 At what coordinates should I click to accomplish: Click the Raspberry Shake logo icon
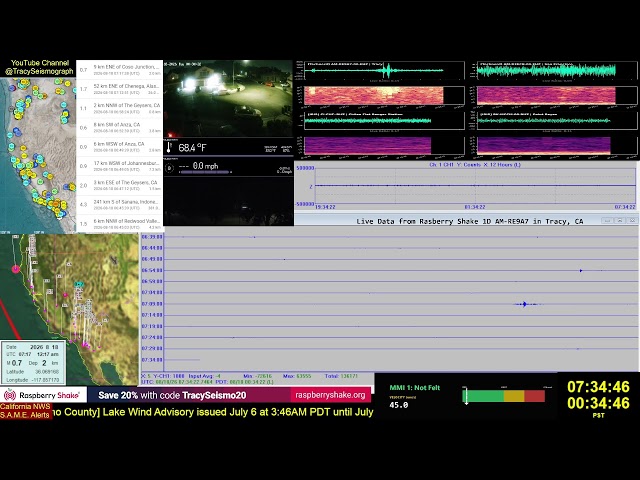tap(10, 395)
